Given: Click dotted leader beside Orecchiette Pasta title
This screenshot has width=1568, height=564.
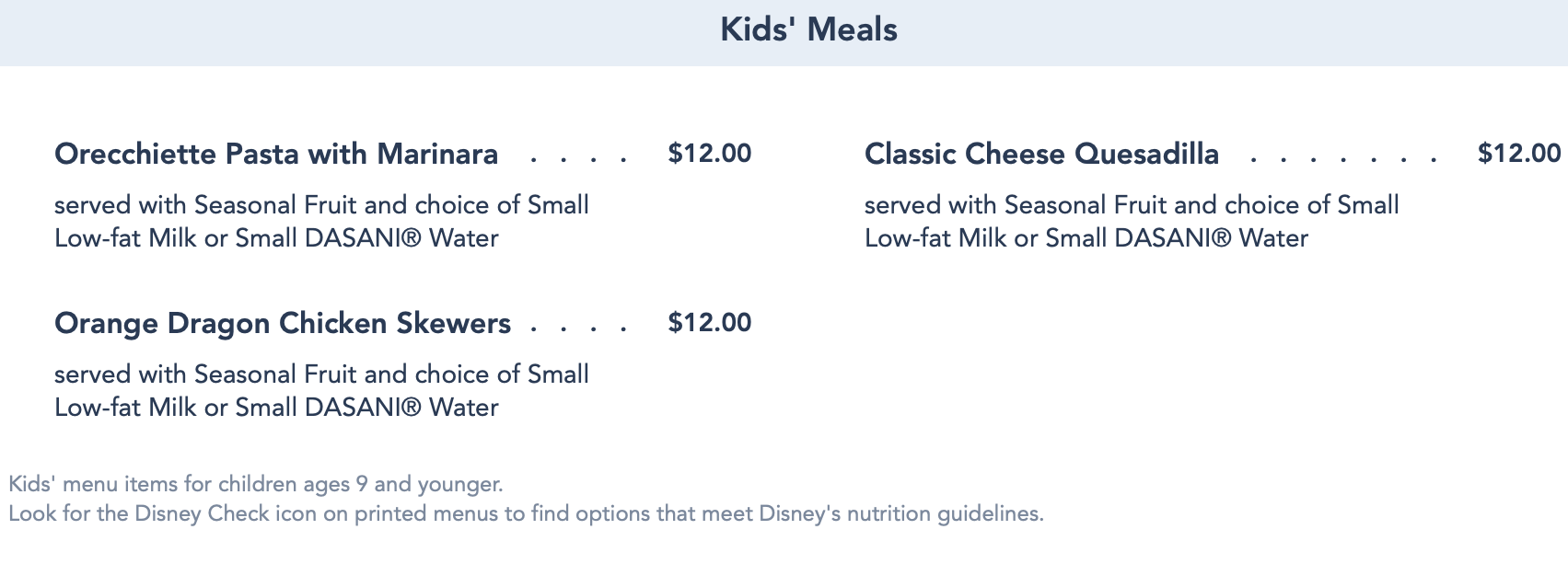Looking at the screenshot, I should coord(579,158).
